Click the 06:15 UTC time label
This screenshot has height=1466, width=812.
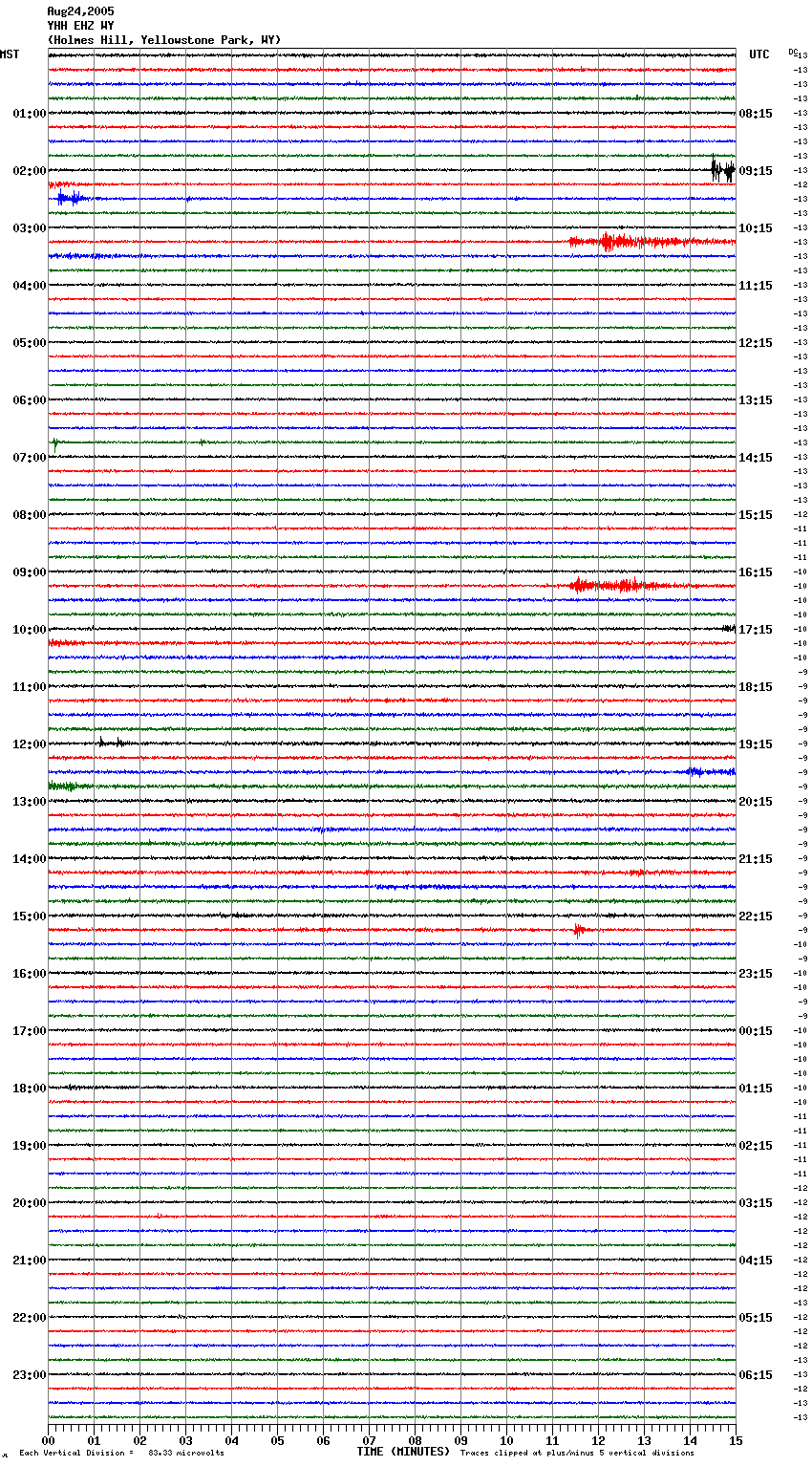(x=756, y=1375)
